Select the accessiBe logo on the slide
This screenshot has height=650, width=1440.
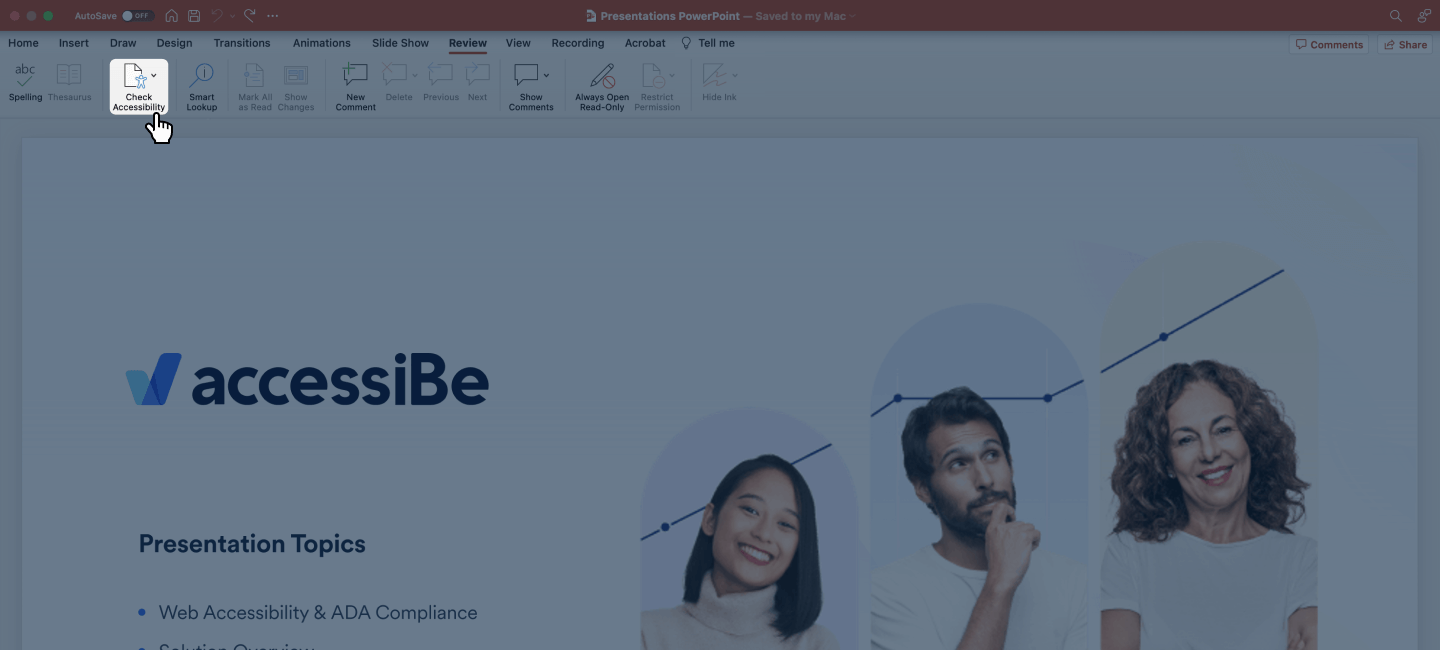pyautogui.click(x=307, y=380)
